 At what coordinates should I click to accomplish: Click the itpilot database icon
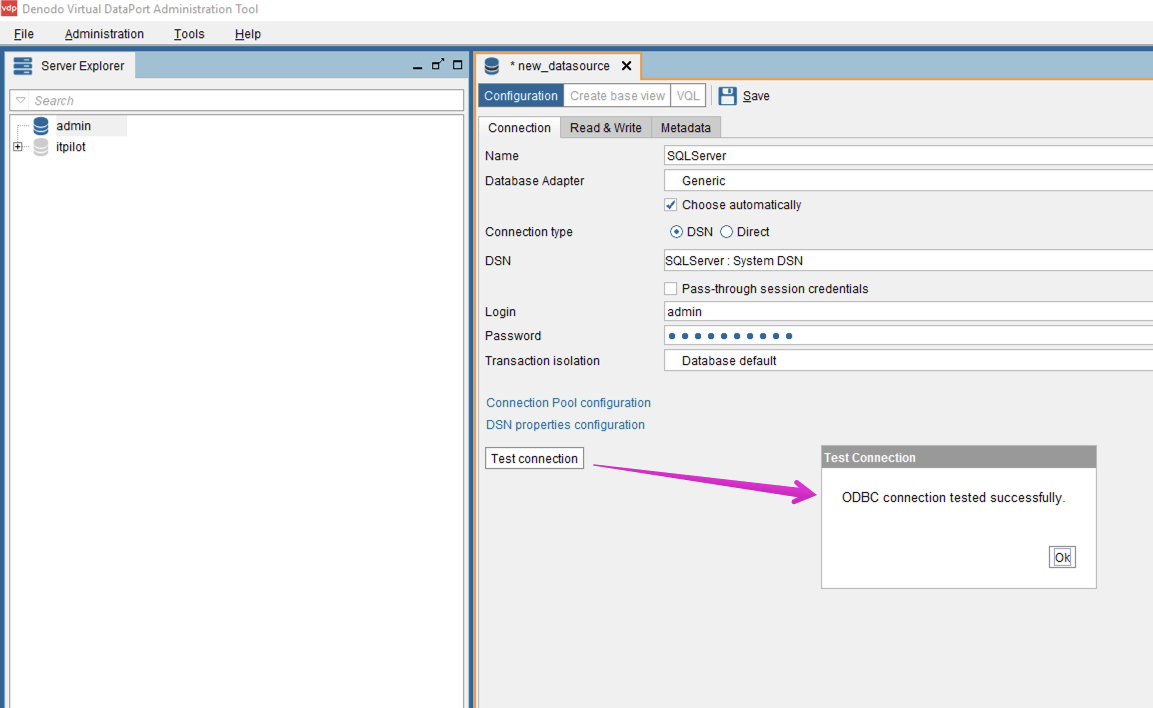41,147
